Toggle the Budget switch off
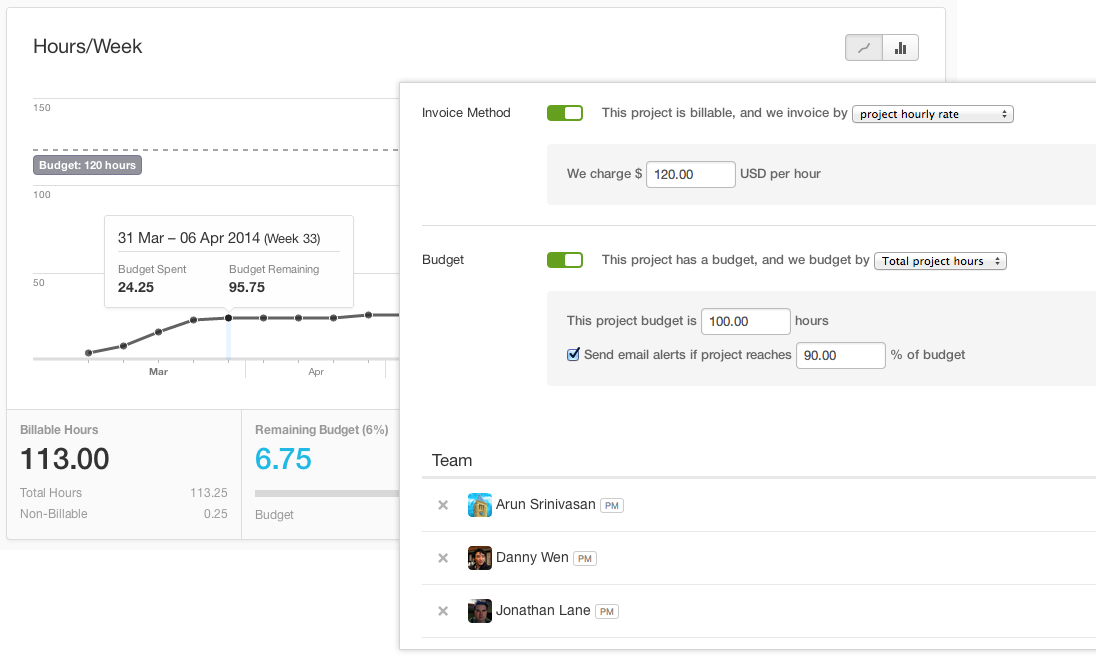Screen dimensions: 1096x658 [565, 260]
